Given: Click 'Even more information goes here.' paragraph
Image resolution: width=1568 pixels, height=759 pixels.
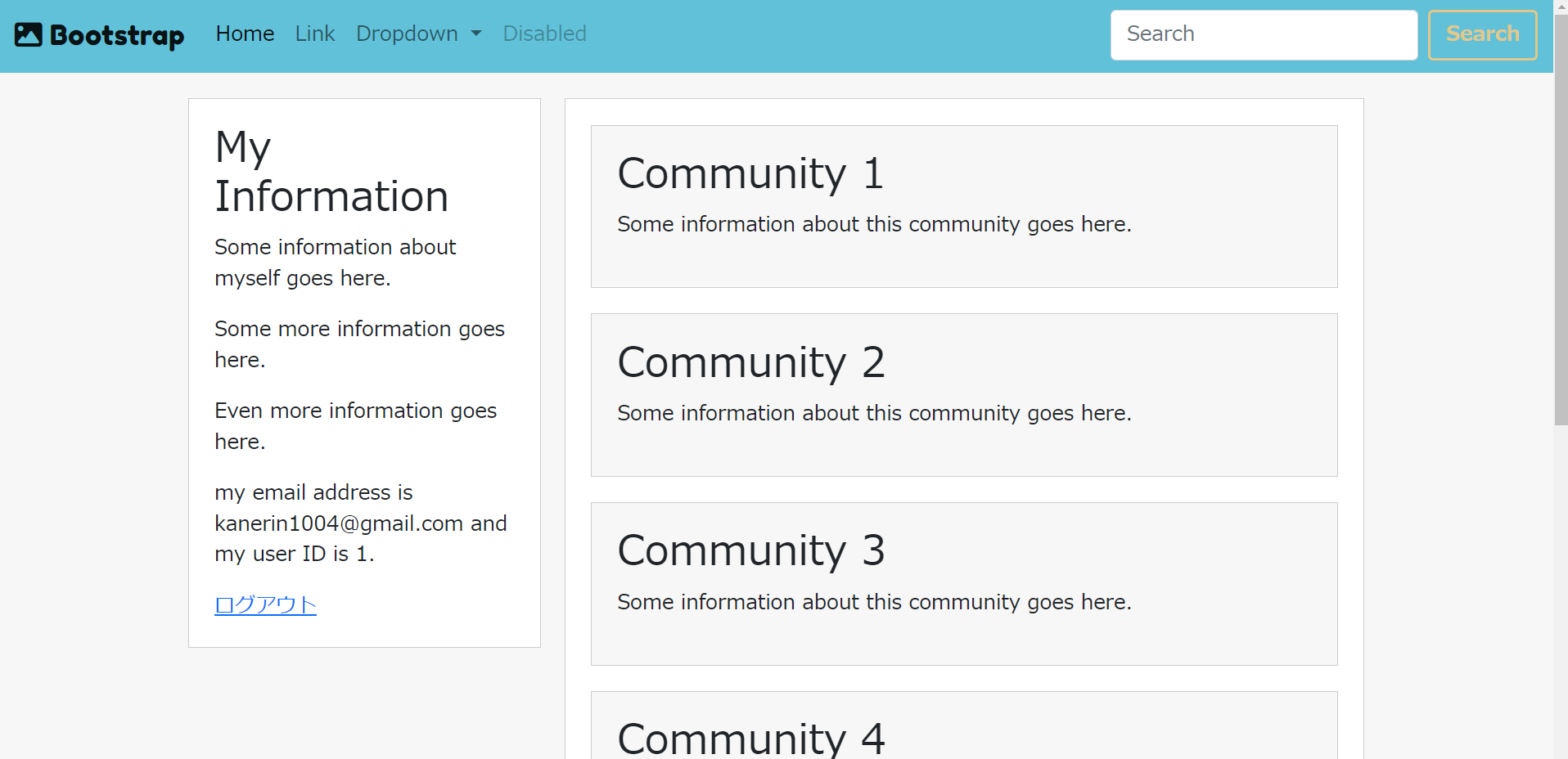Looking at the screenshot, I should click(355, 426).
